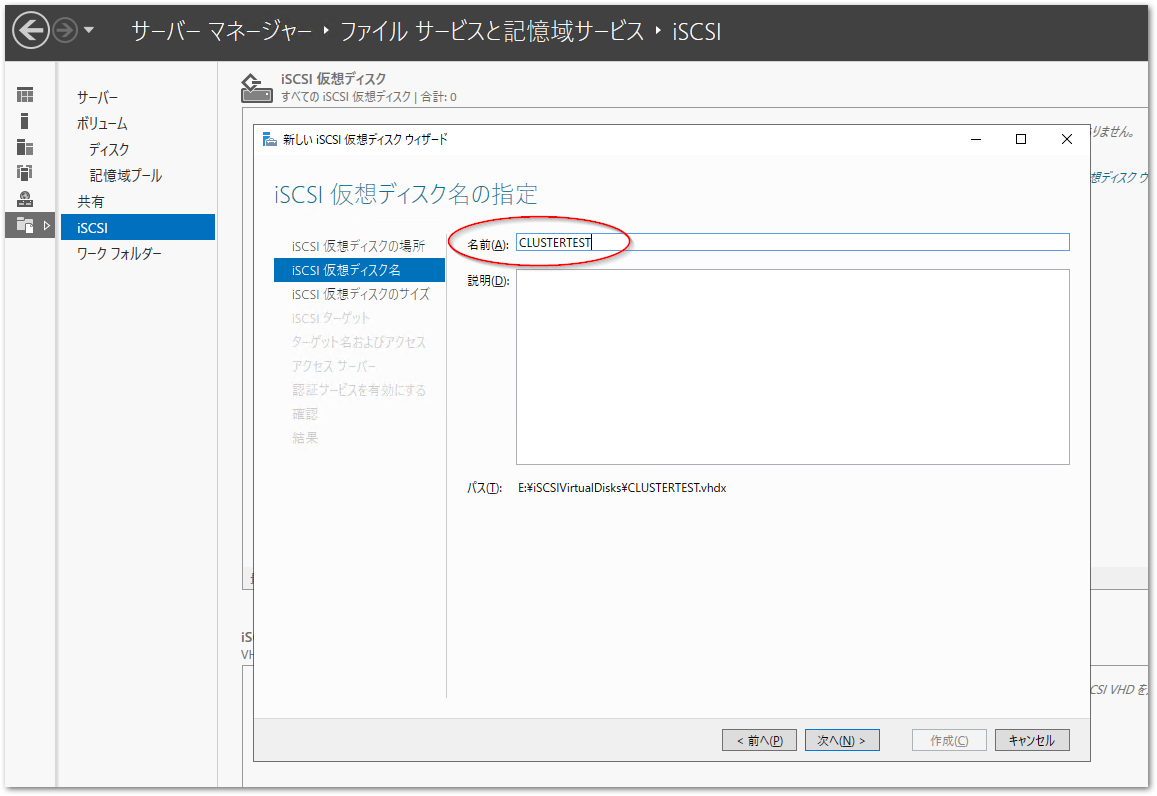
Task: Expand File and Storage Services arrow
Action: pyautogui.click(x=46, y=225)
